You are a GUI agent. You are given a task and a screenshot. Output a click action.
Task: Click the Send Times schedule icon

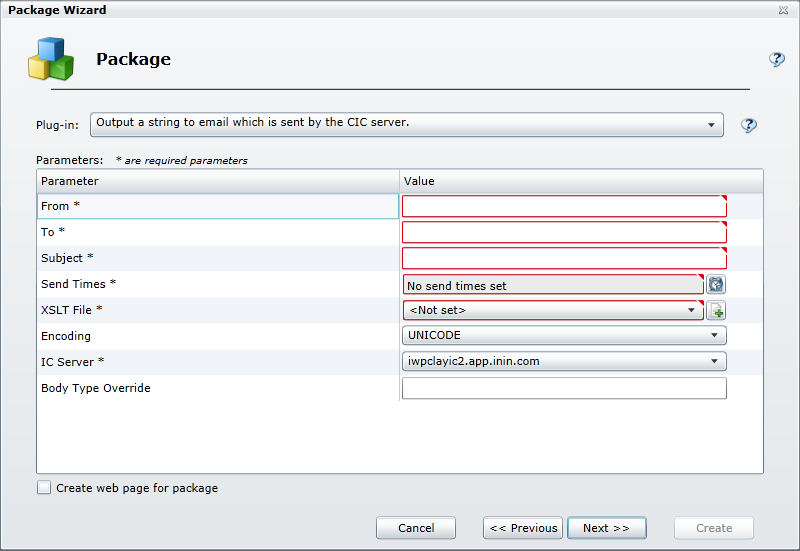(x=716, y=285)
